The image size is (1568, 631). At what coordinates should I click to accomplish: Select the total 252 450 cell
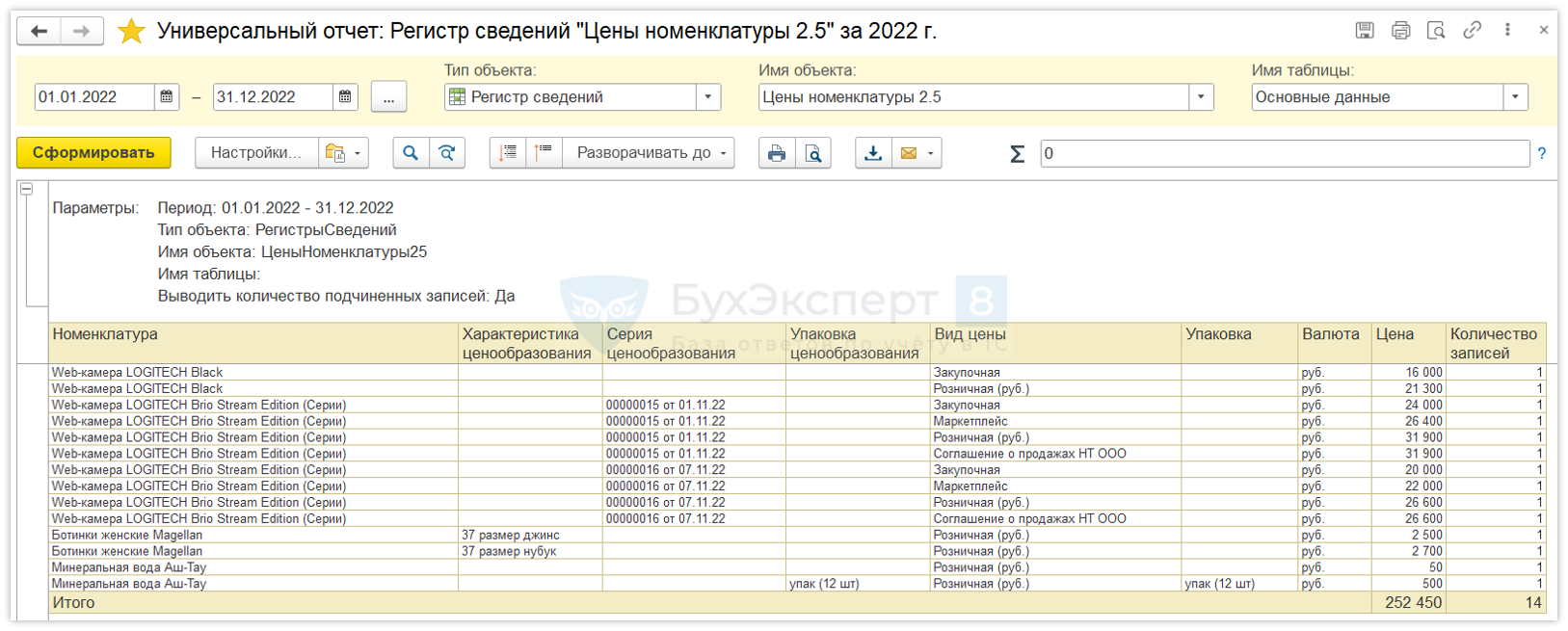coord(1409,603)
